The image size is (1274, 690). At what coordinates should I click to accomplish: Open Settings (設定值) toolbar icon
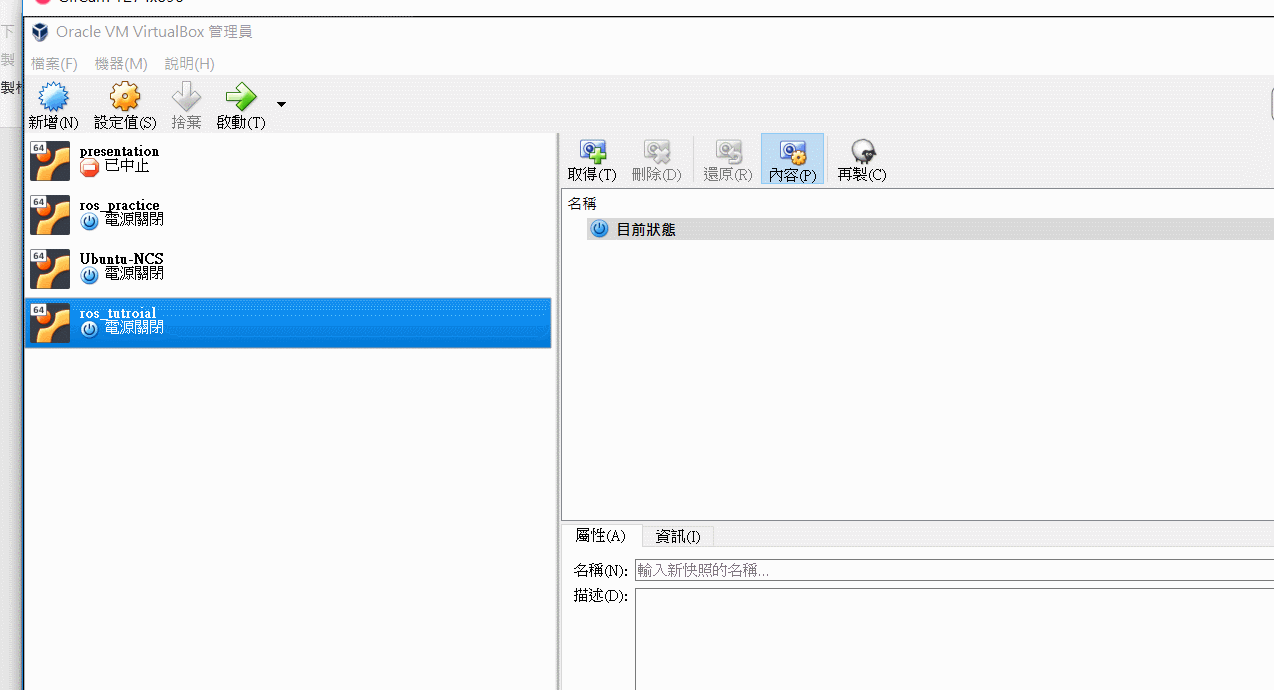(125, 98)
